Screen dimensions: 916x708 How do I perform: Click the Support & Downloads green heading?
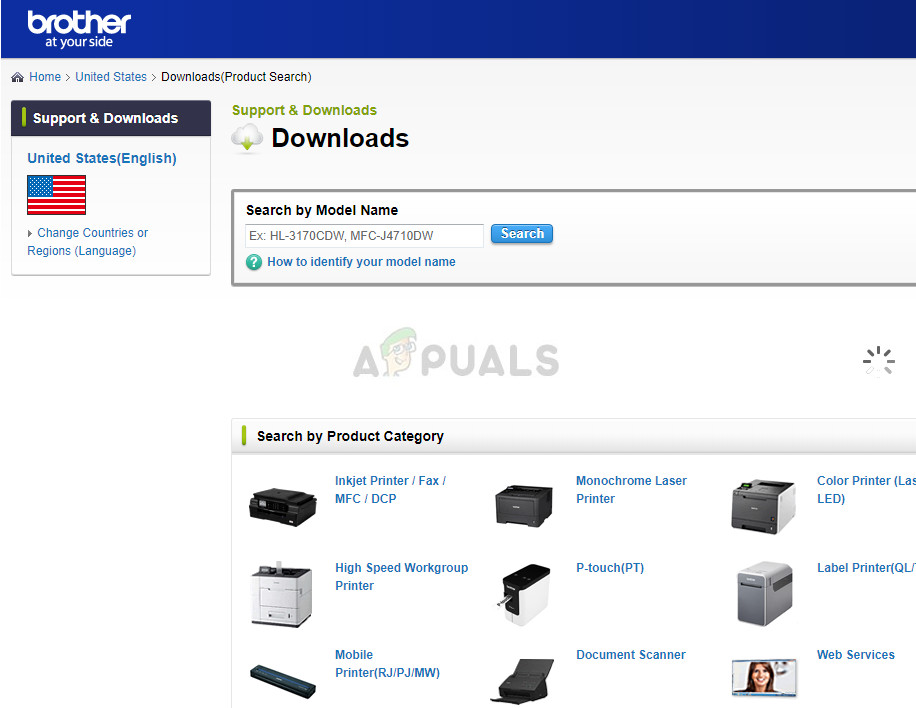pyautogui.click(x=304, y=110)
